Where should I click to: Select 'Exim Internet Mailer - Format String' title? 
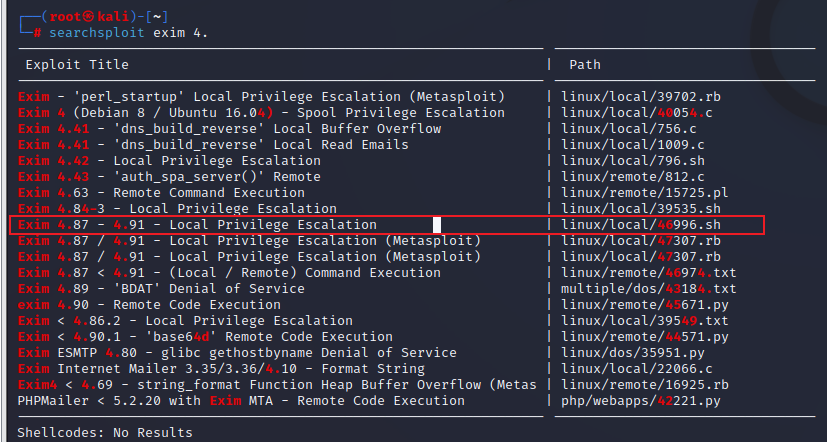click(x=222, y=369)
